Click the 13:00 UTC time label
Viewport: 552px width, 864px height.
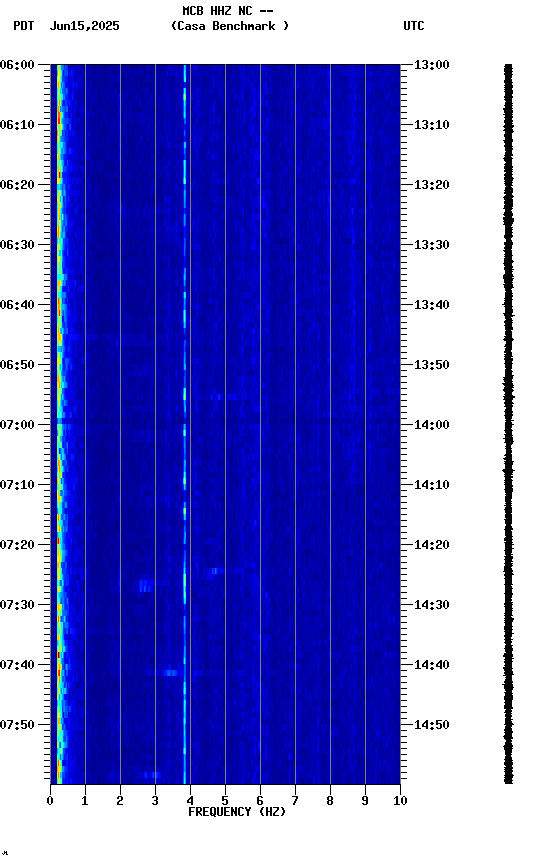[432, 65]
